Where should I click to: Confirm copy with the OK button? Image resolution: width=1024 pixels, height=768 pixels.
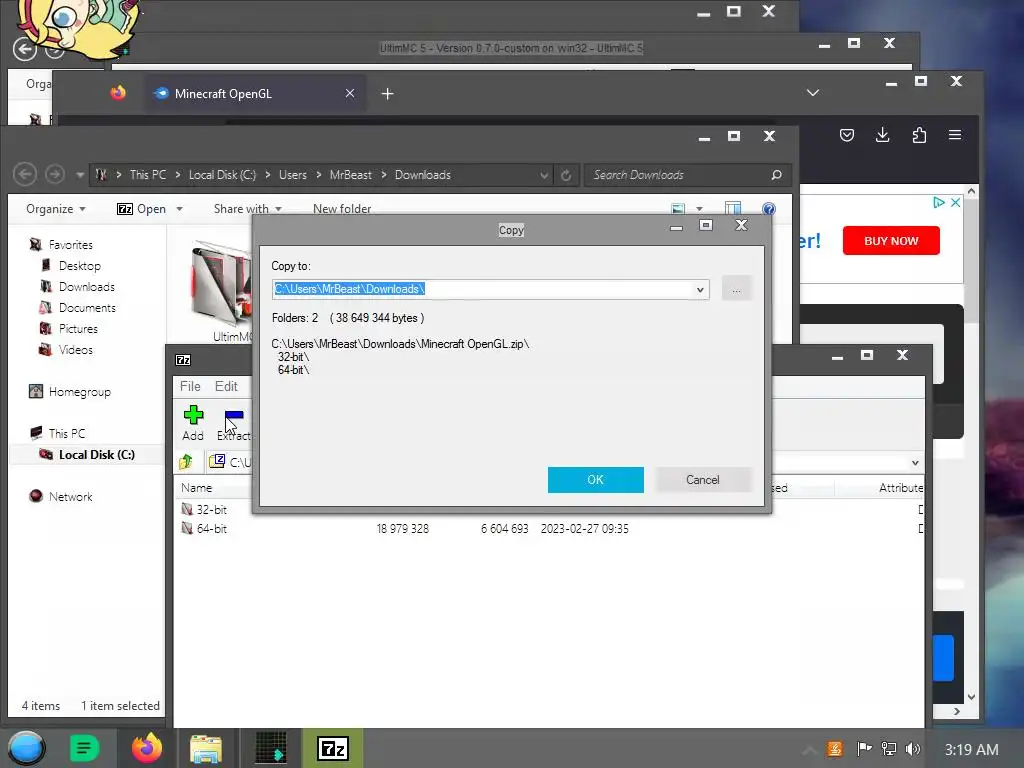pos(596,479)
